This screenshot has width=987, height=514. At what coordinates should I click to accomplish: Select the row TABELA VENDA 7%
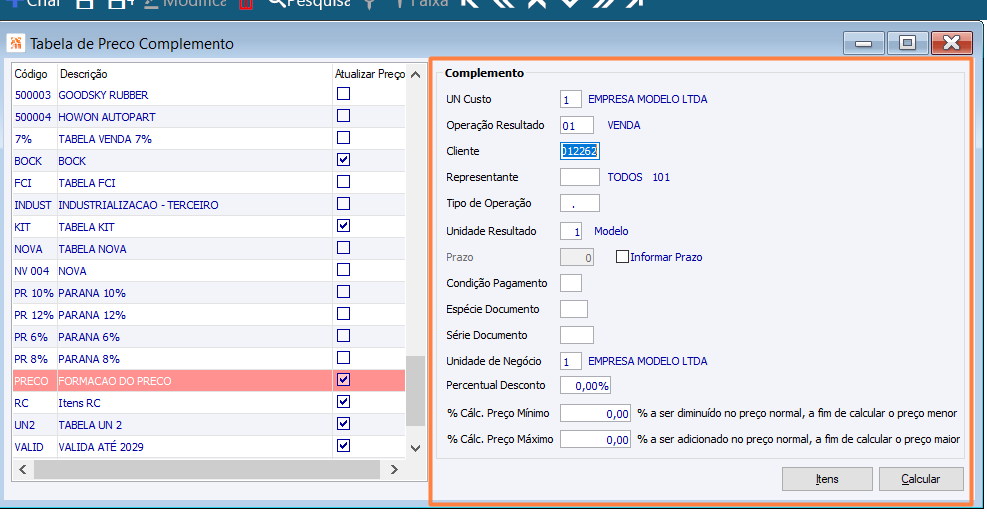(209, 139)
